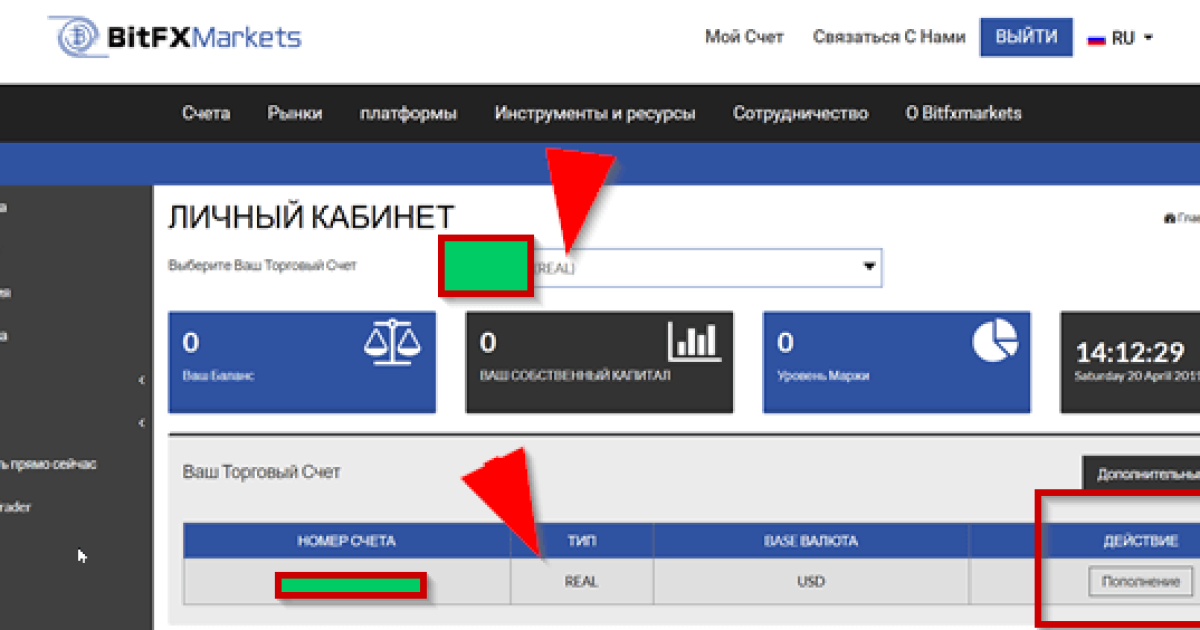Click the ВАШ СОБСТВЕННЫЙ КАПИТАЛ tile
The width and height of the screenshot is (1200, 630).
599,362
